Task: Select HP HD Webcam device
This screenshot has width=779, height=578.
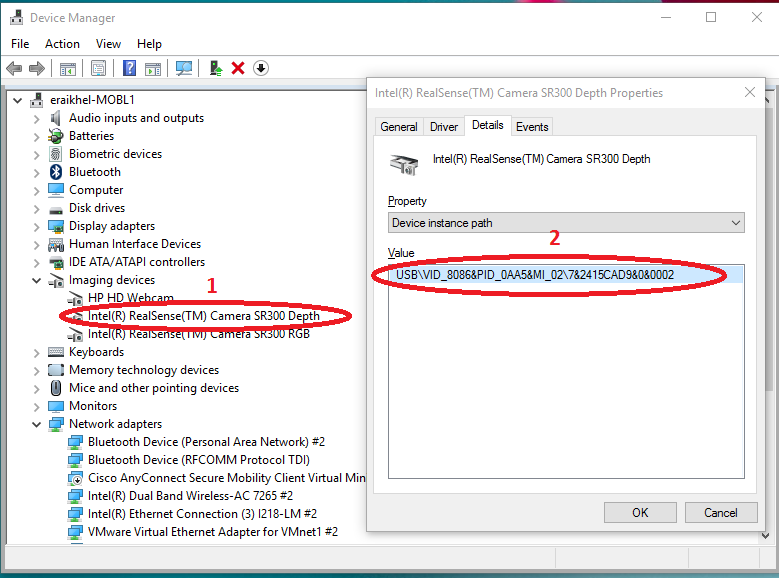Action: (x=130, y=298)
